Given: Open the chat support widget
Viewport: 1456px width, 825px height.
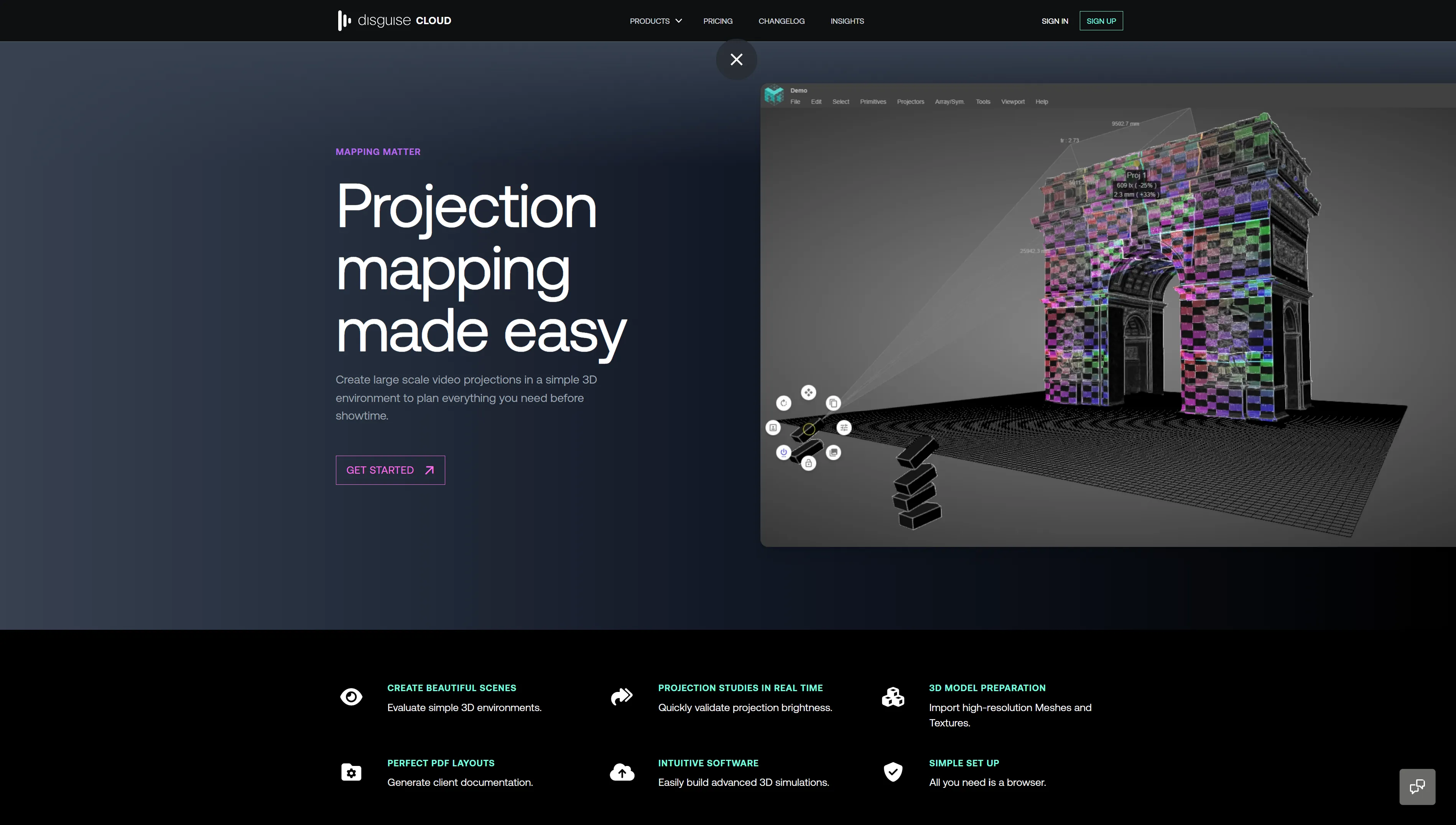Looking at the screenshot, I should tap(1418, 787).
